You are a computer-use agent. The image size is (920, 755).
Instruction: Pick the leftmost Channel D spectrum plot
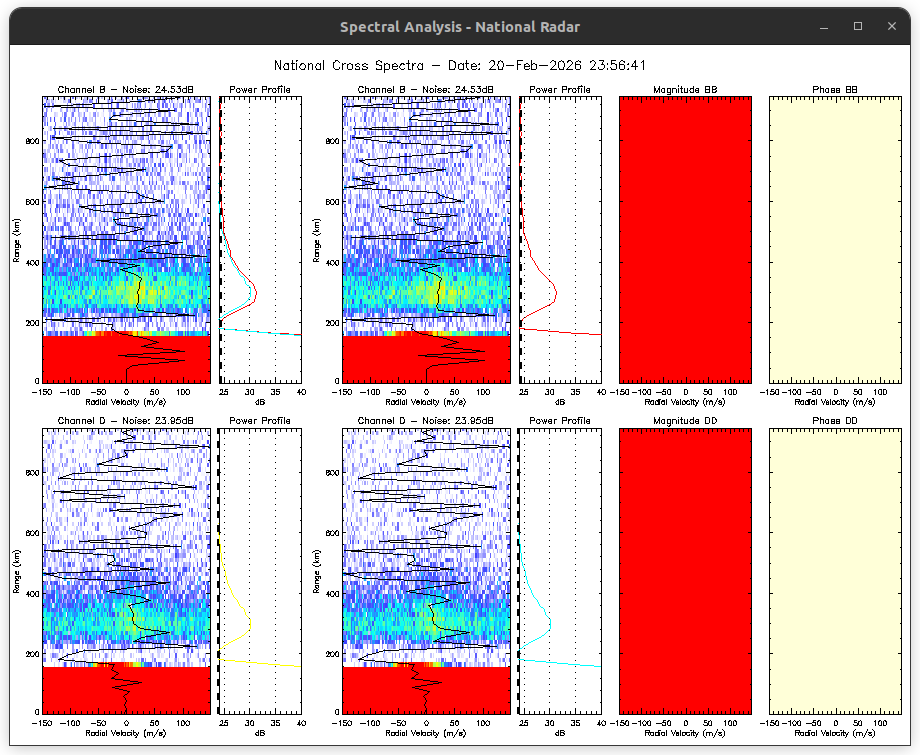point(126,569)
